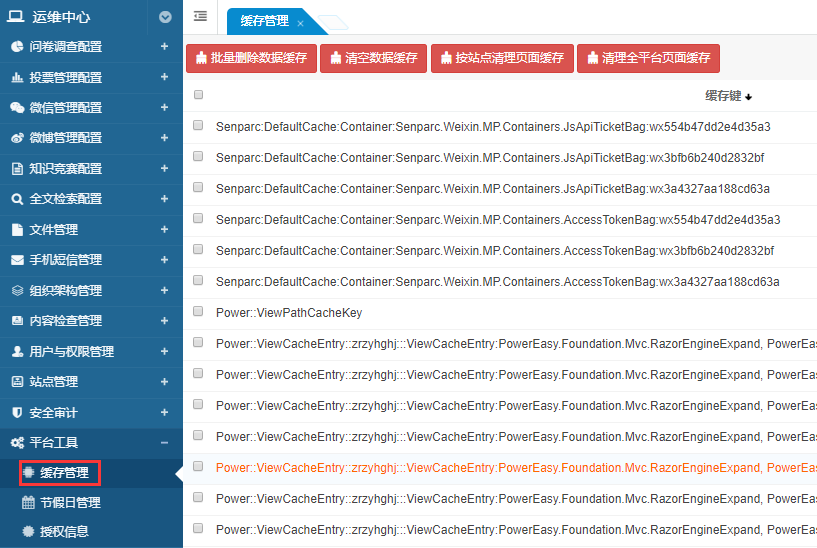
Task: Select checkbox for JsApiTicketBag wx554b47dd2e4d35a3 row
Action: point(198,126)
